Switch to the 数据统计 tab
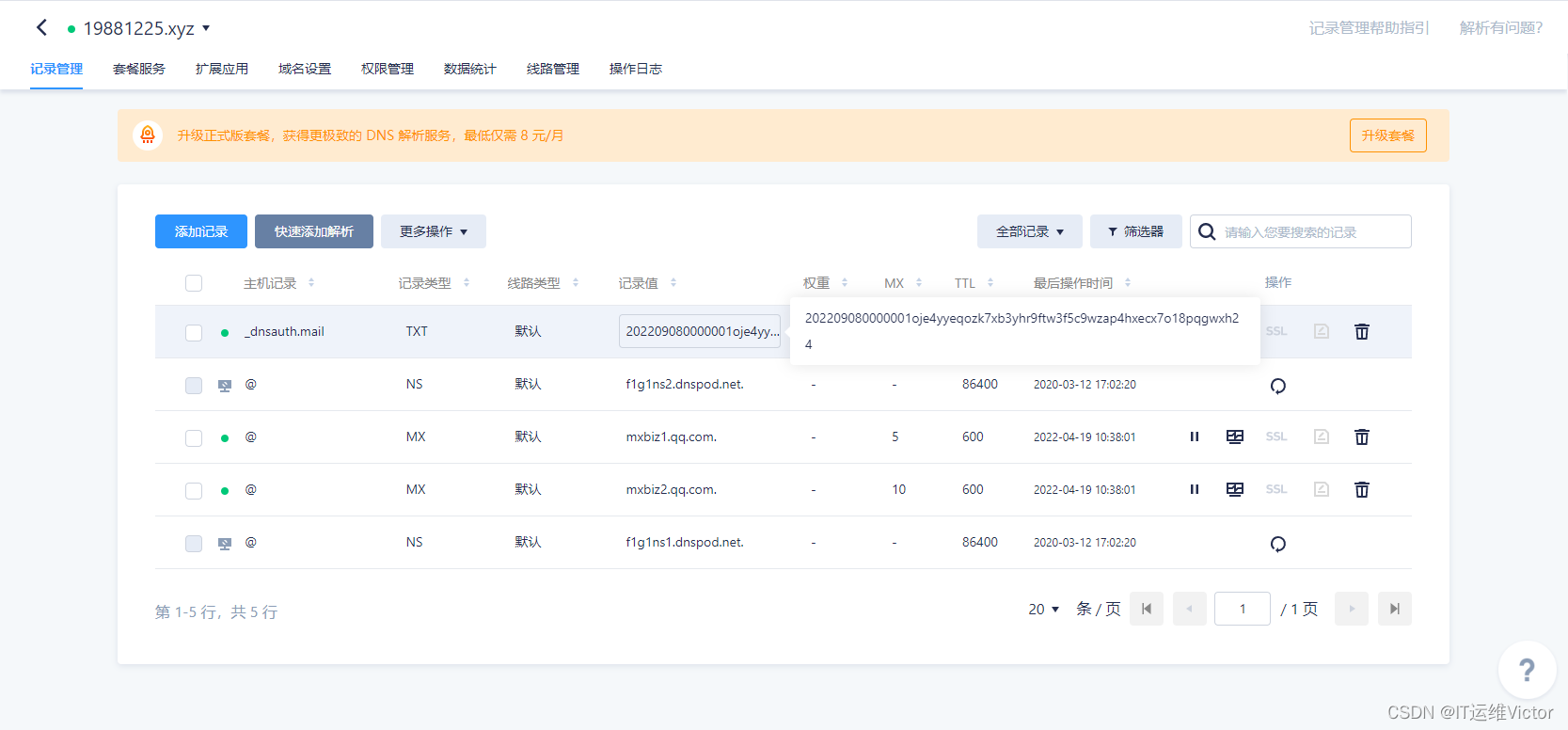The height and width of the screenshot is (730, 1568). click(470, 69)
